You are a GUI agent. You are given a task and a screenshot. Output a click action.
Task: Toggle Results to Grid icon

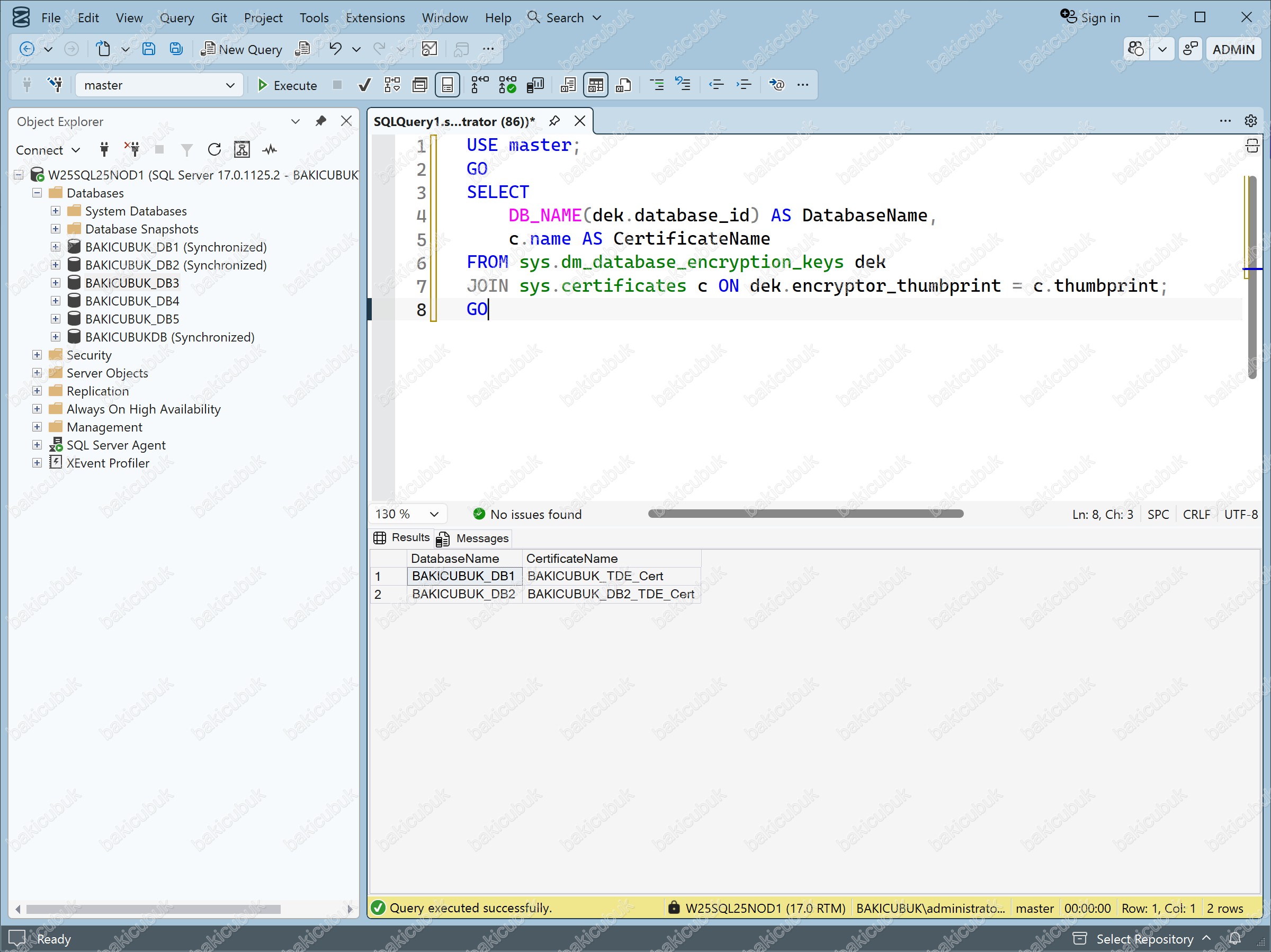click(596, 85)
